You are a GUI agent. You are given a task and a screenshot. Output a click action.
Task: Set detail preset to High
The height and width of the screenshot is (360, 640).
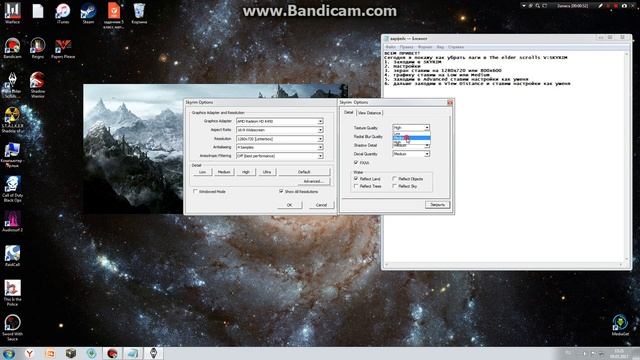click(246, 172)
